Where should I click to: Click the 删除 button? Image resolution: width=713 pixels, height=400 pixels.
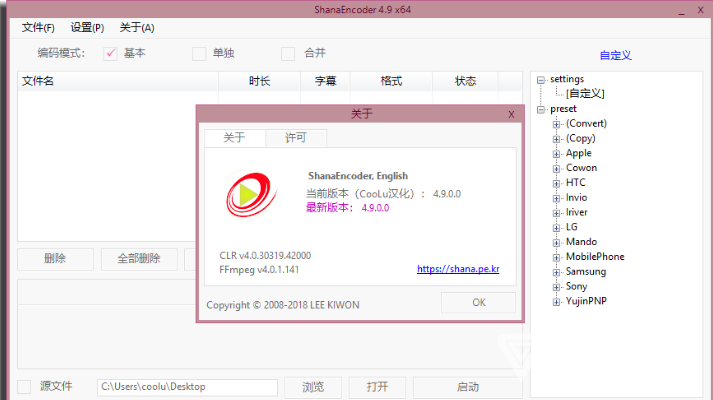[x=55, y=259]
